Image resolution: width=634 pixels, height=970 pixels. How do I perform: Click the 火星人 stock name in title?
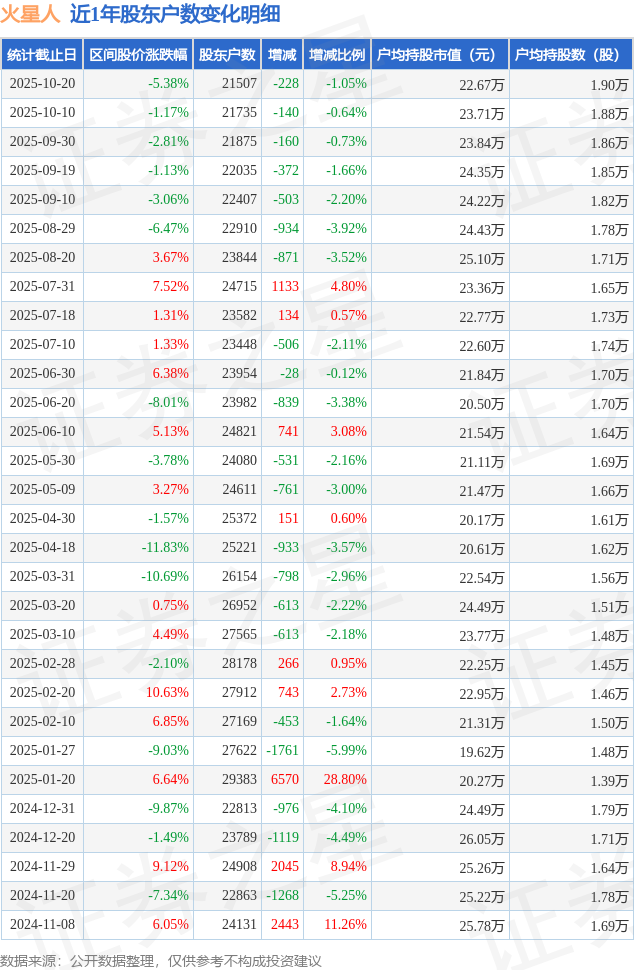click(x=30, y=14)
